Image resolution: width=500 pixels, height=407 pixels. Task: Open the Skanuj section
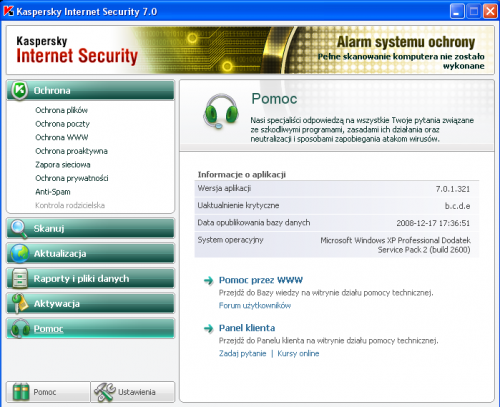click(90, 229)
